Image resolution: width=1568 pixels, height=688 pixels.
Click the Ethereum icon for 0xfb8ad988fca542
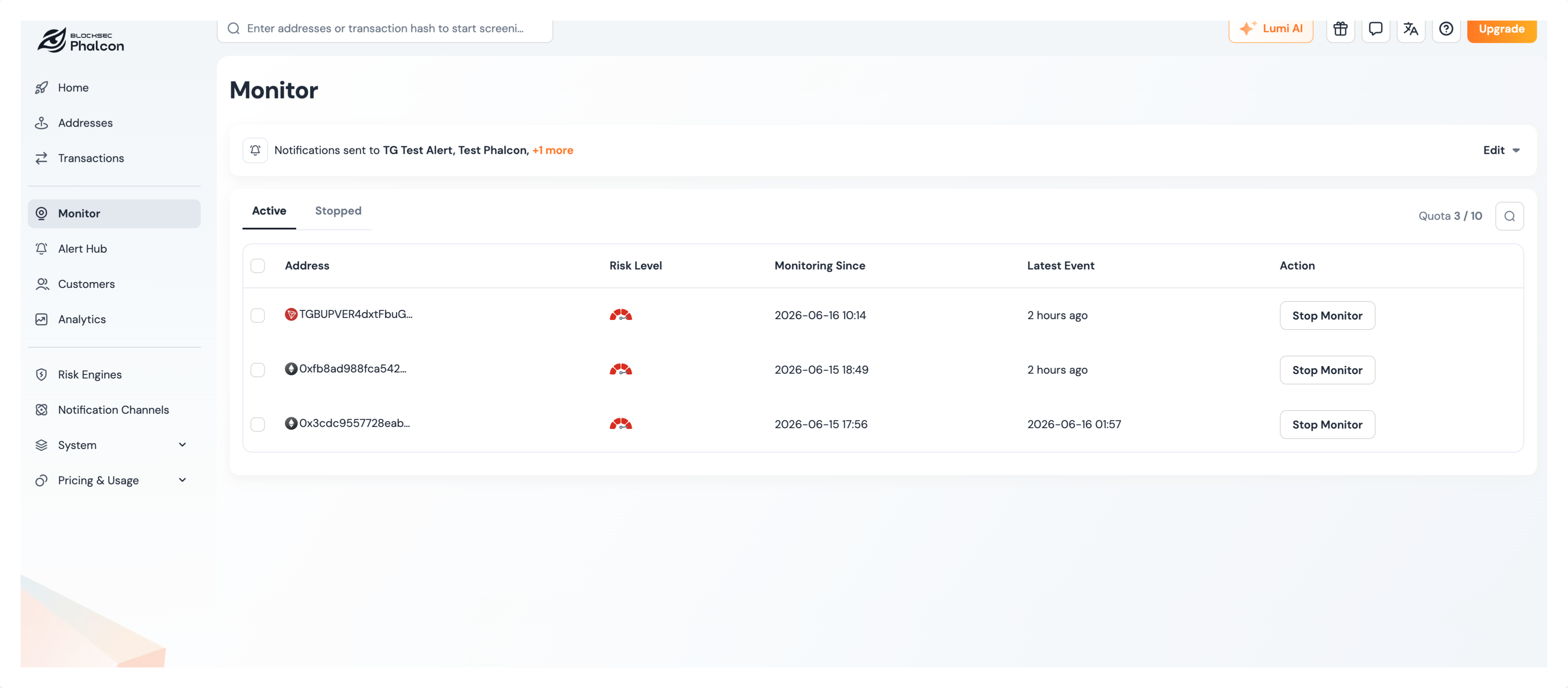[x=291, y=369]
